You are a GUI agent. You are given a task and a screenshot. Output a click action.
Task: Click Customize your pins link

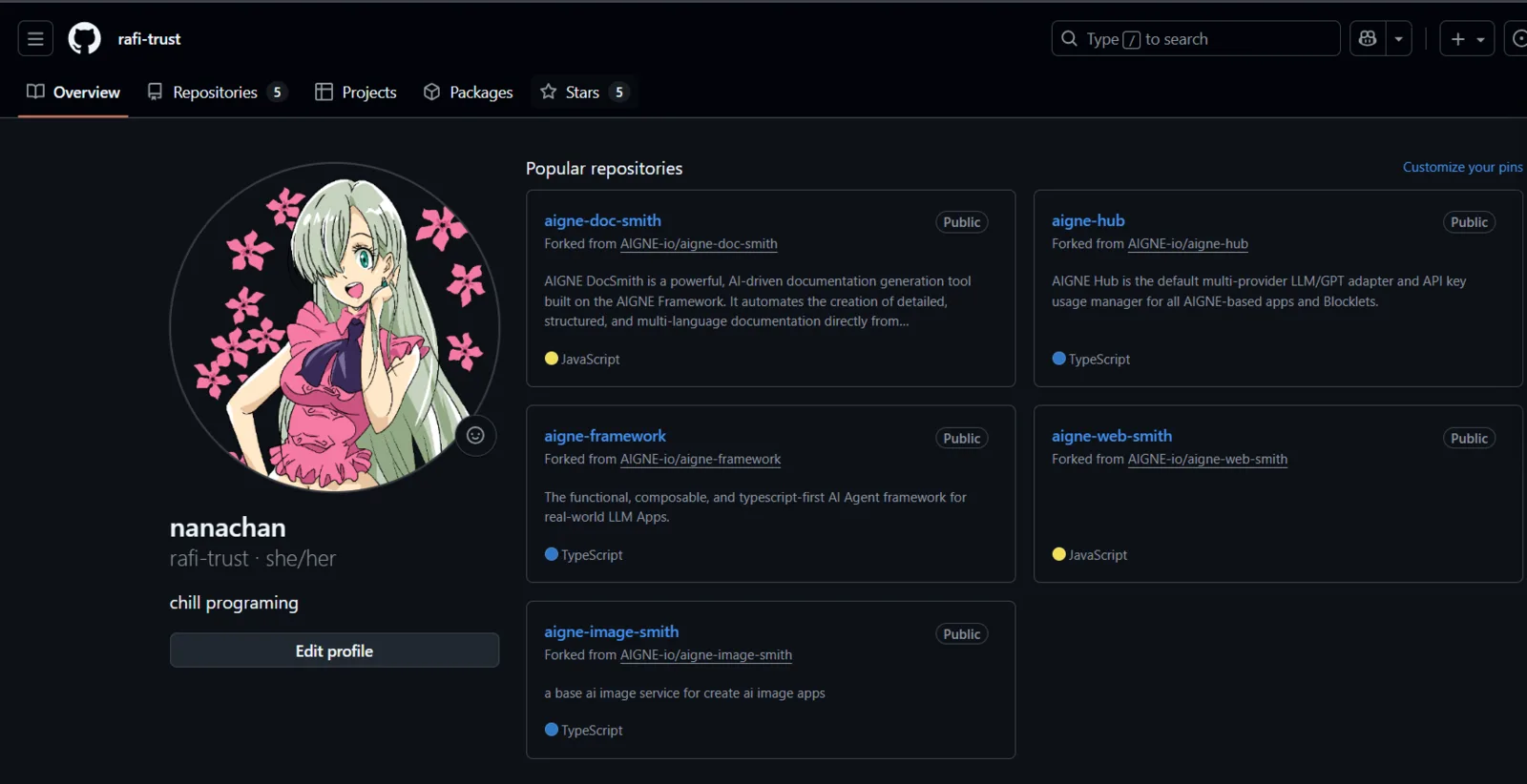coord(1462,167)
